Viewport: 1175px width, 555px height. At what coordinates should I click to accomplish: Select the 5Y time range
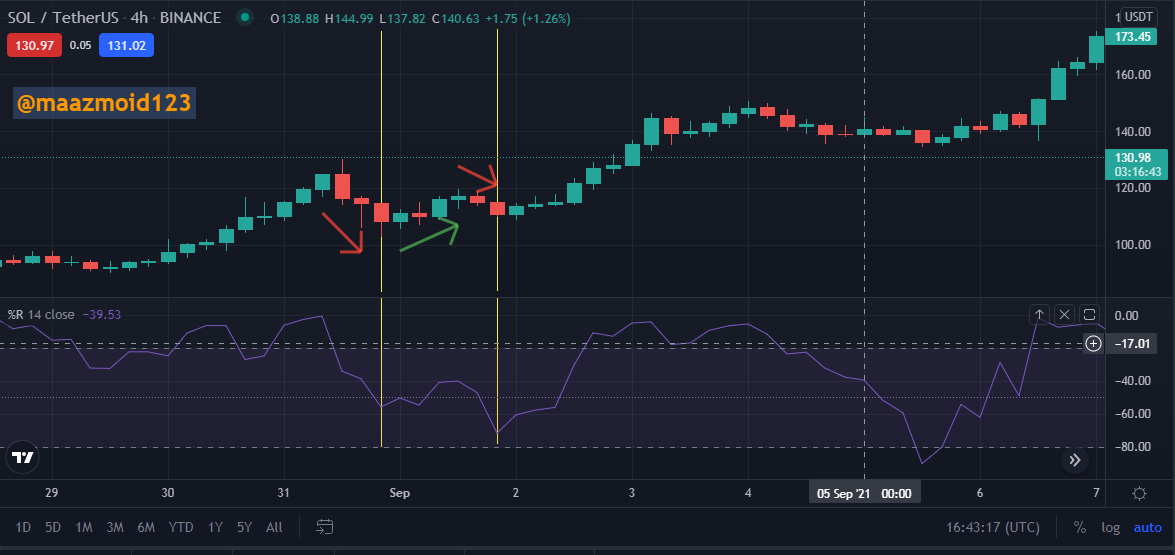pyautogui.click(x=244, y=527)
